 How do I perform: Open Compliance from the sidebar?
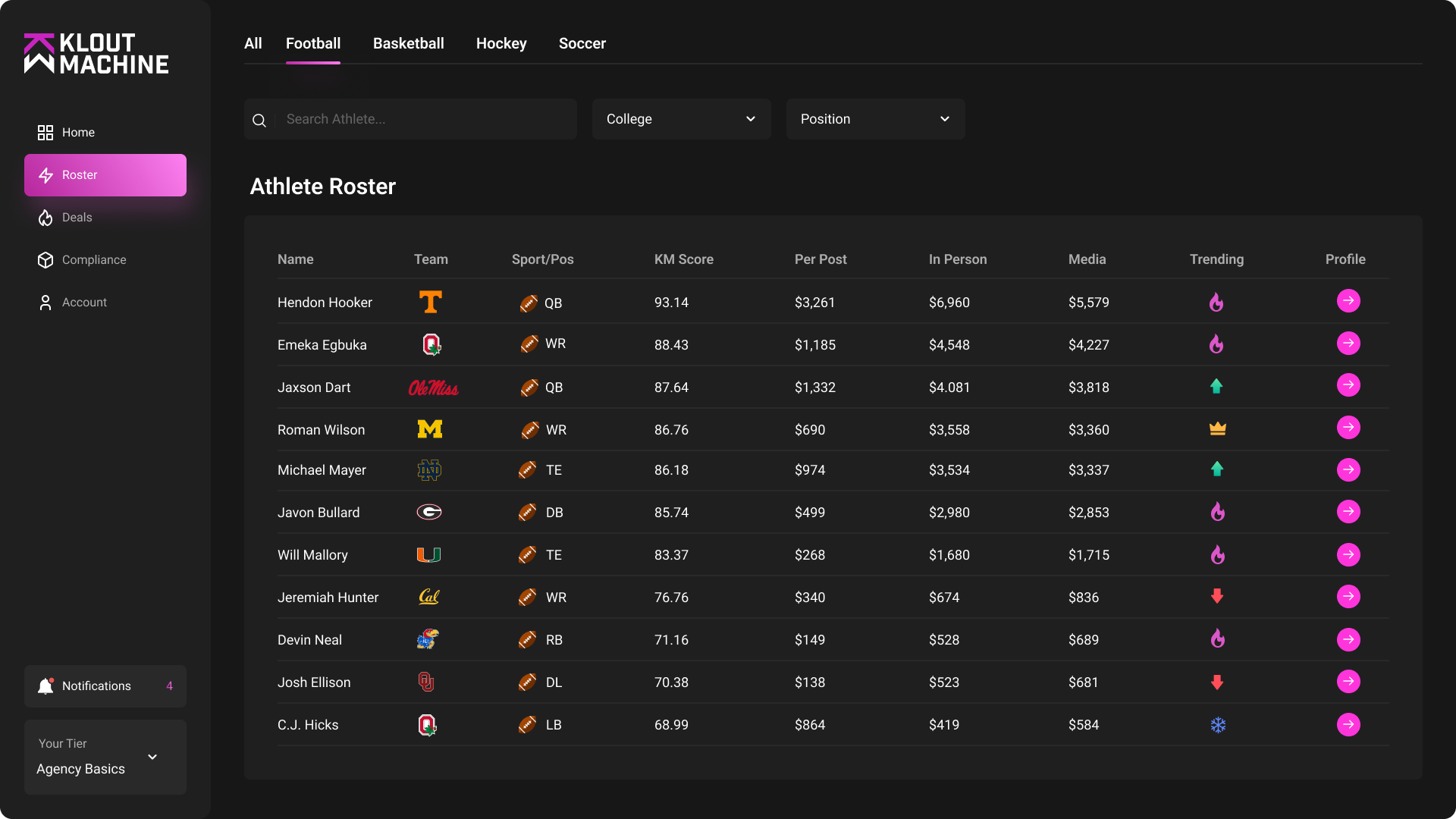(x=45, y=260)
